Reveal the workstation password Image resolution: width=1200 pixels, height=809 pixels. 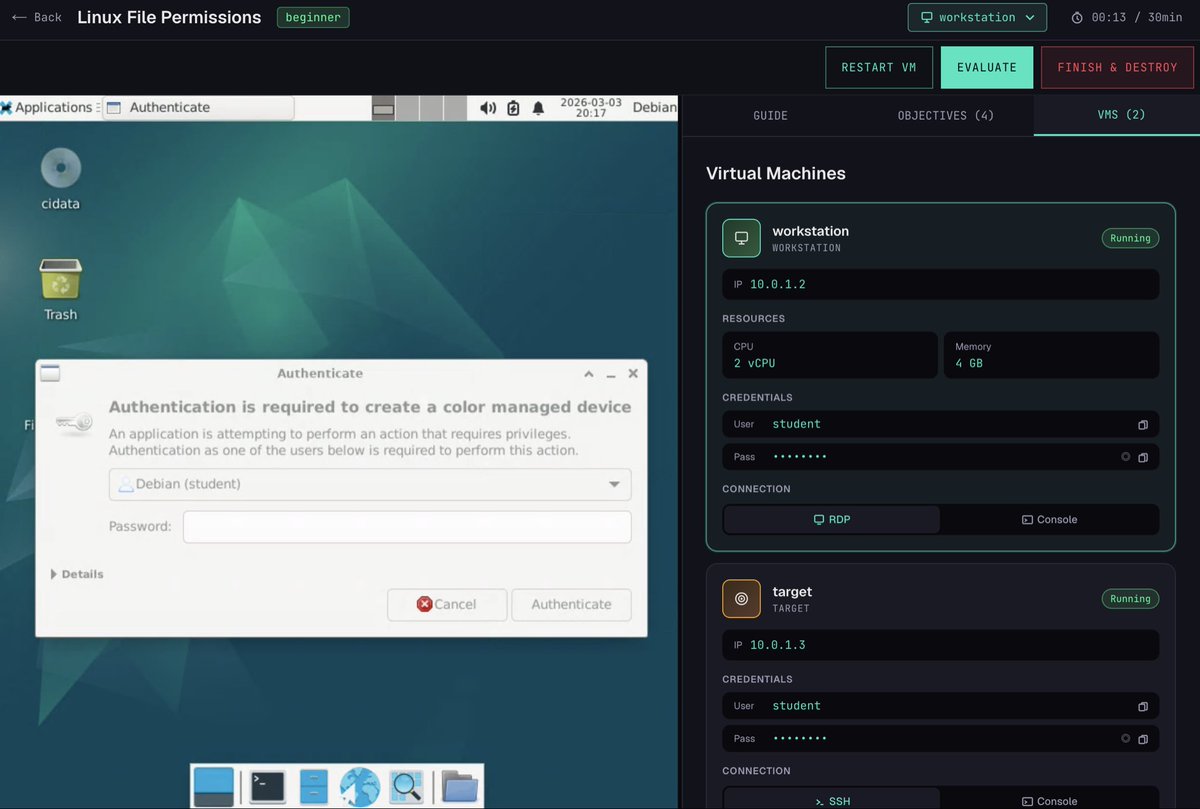coord(1125,457)
